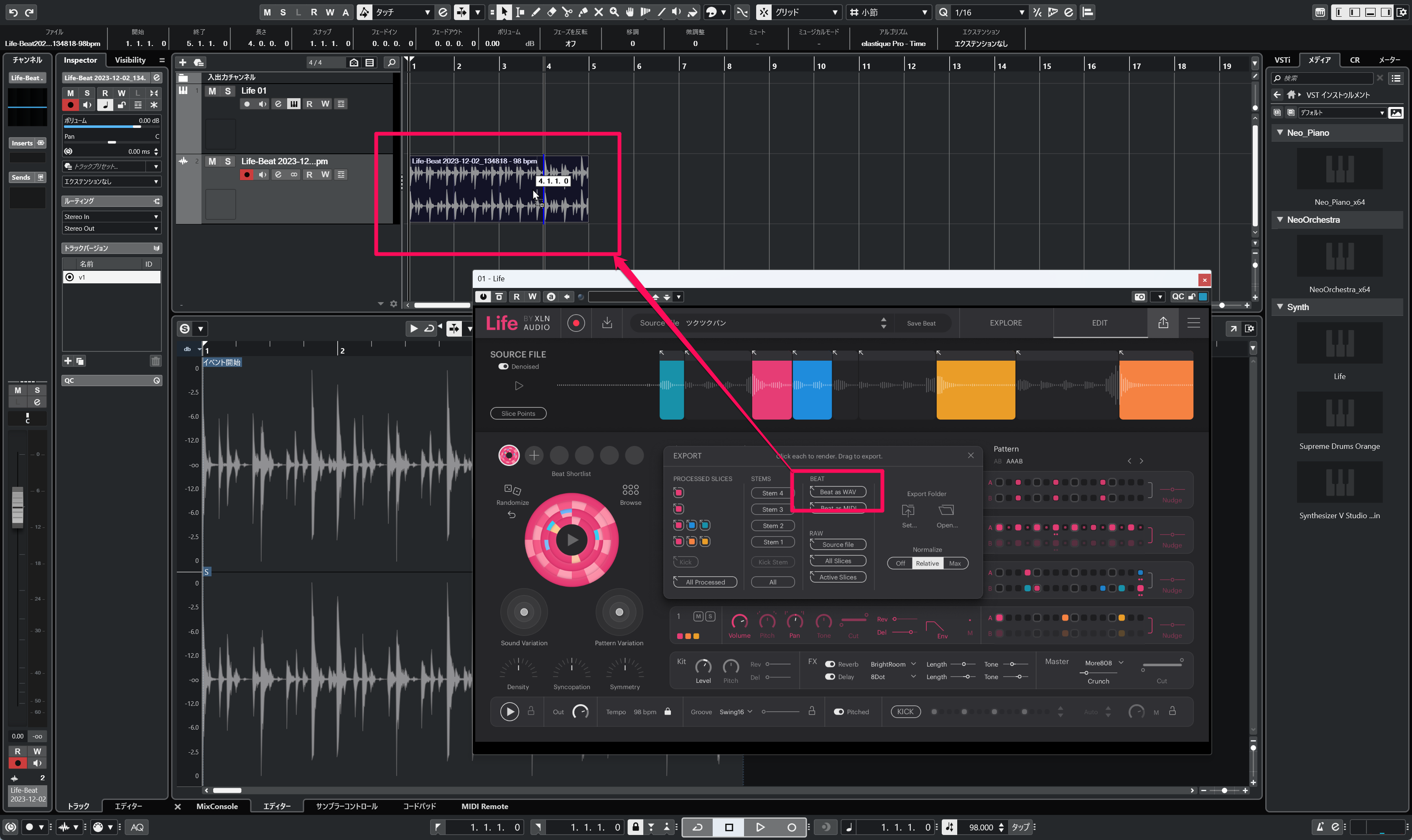Image resolution: width=1412 pixels, height=840 pixels.
Task: Click the Stem 4 export button
Action: [773, 493]
